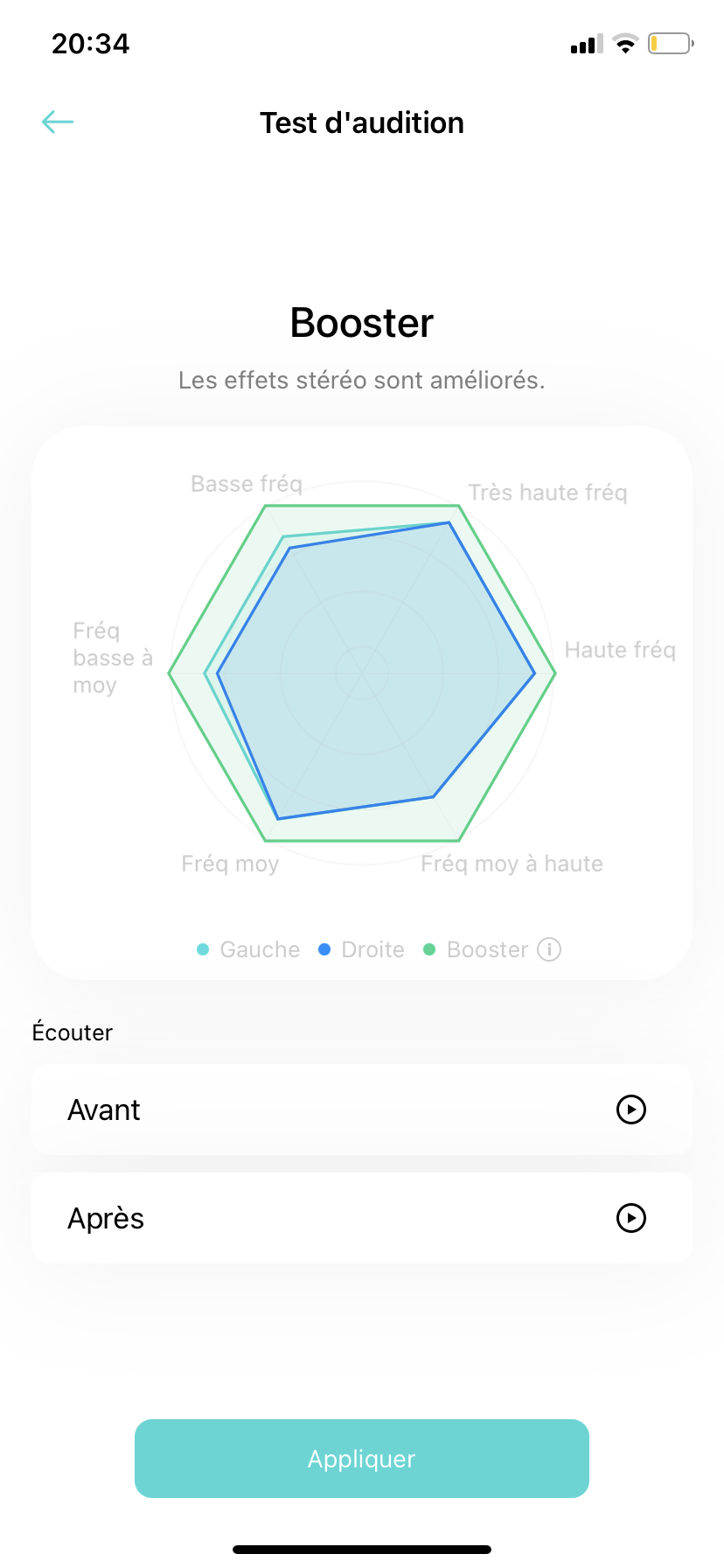The height and width of the screenshot is (1568, 724).
Task: Tap the Fréq basse à moy label
Action: tap(112, 658)
